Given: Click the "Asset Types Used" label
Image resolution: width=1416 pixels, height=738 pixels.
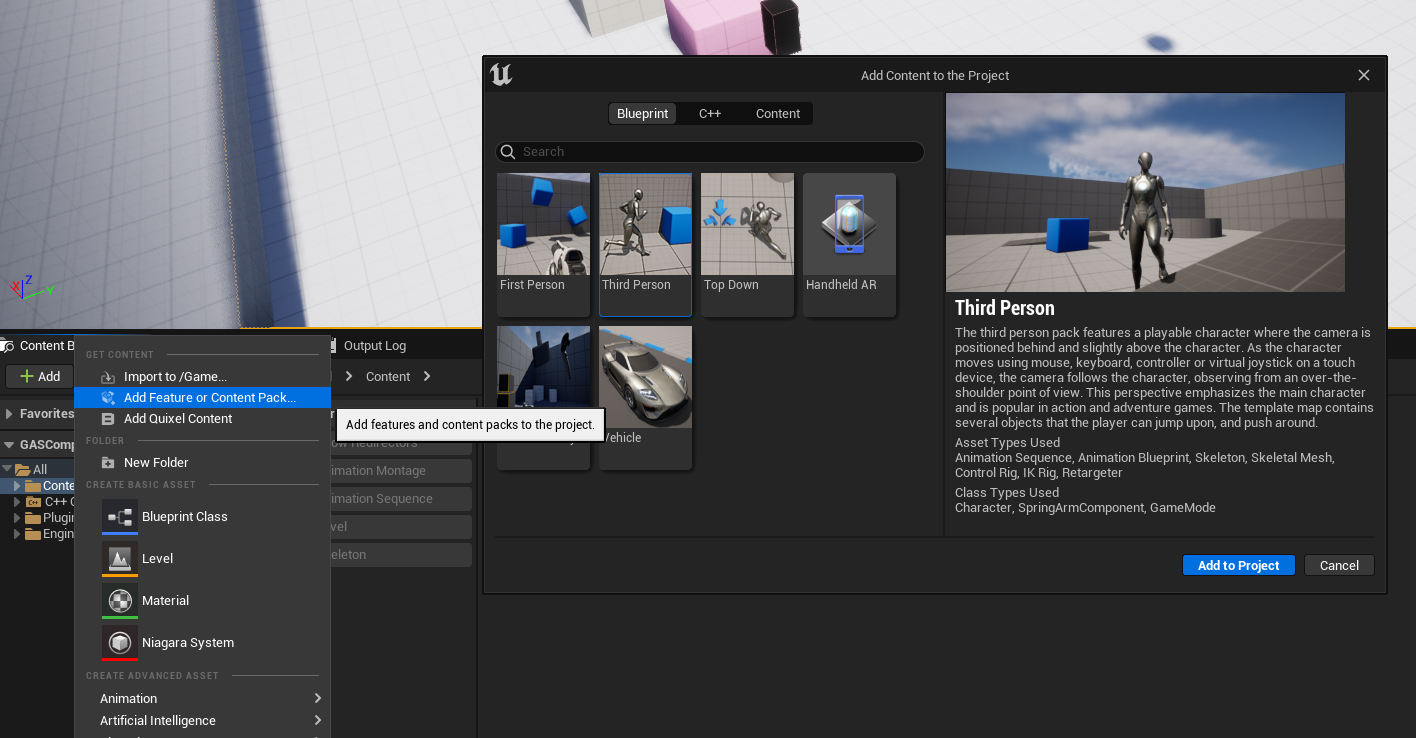Looking at the screenshot, I should point(1007,443).
